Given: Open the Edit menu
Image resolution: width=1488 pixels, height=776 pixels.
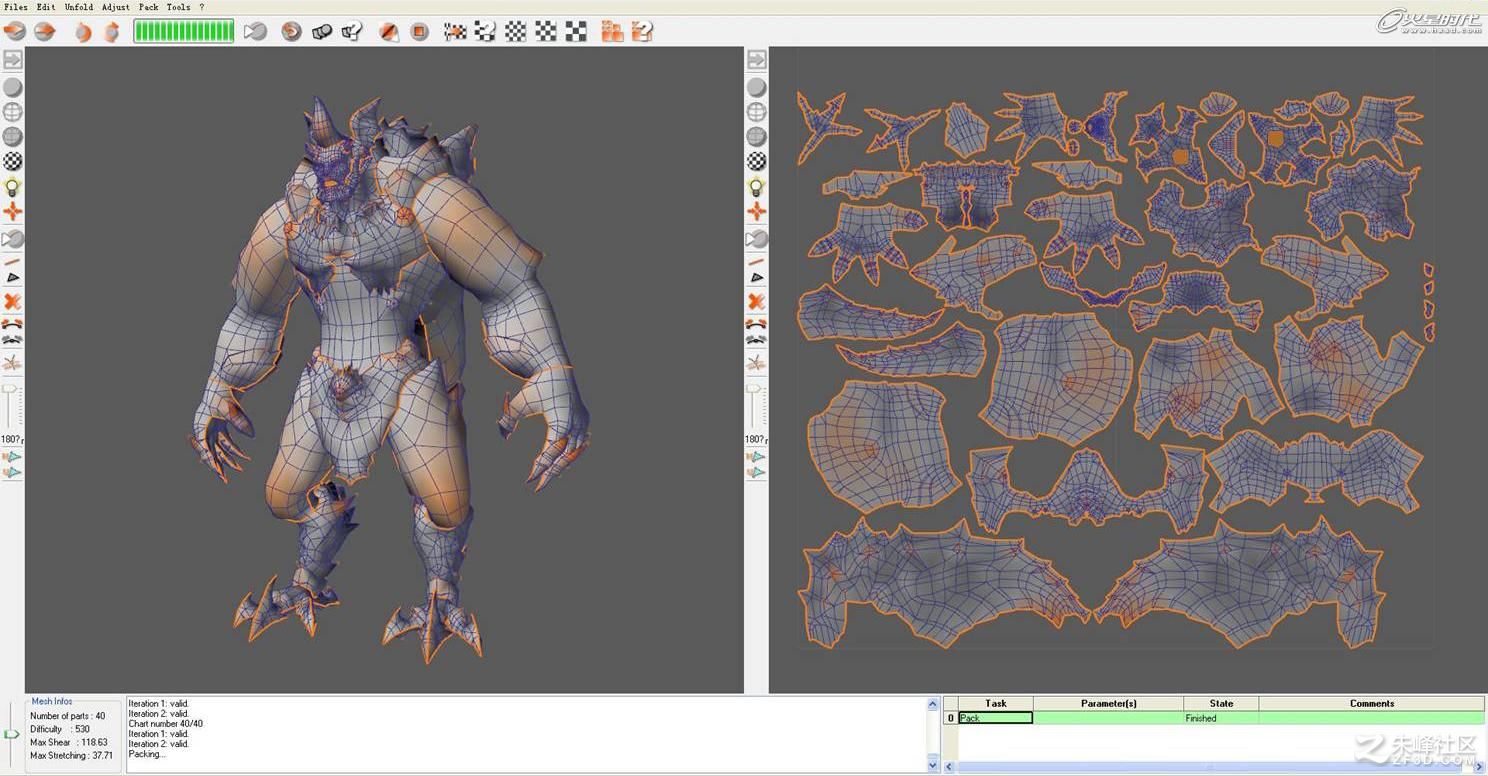Looking at the screenshot, I should pyautogui.click(x=46, y=7).
